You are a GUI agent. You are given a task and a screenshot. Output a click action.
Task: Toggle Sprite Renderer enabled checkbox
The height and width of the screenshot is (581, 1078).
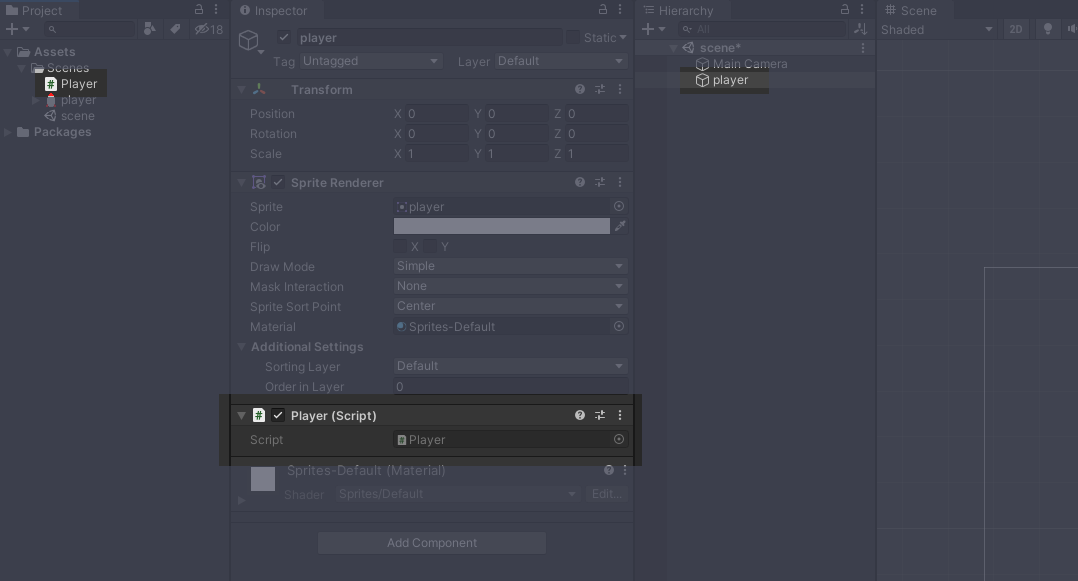[x=278, y=182]
